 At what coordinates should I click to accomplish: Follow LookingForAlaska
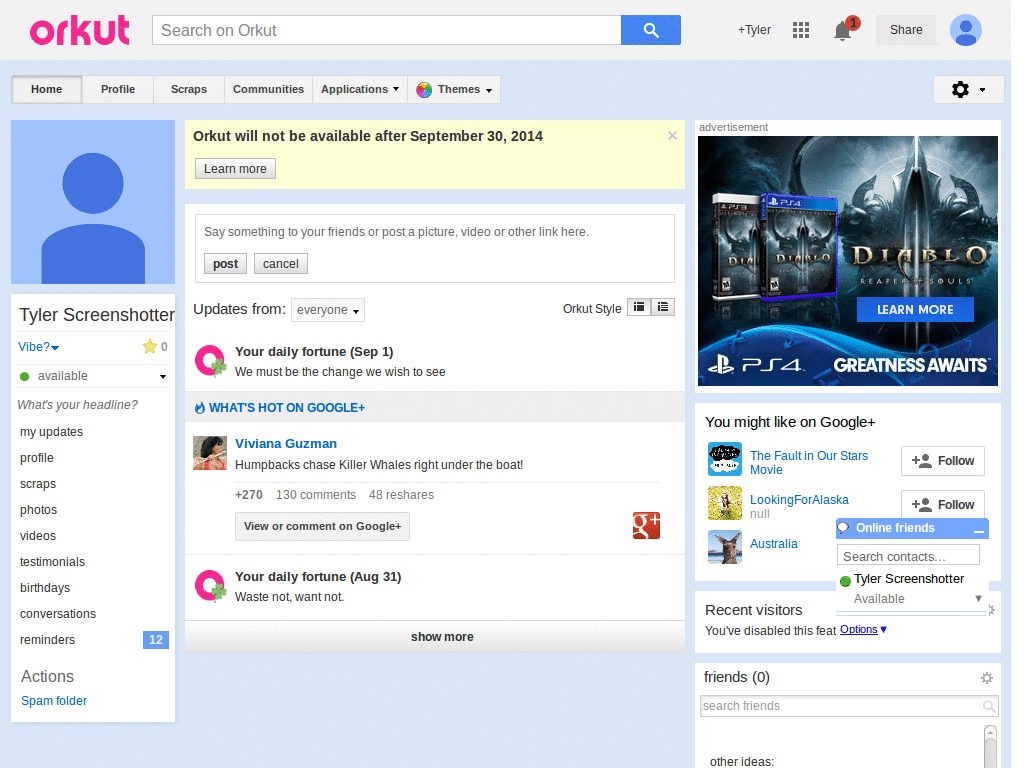[x=942, y=504]
